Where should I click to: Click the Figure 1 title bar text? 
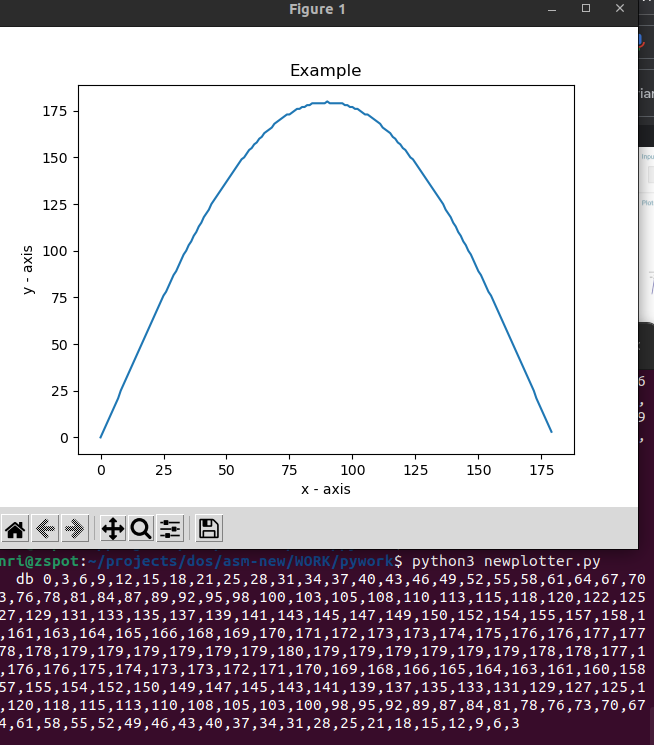(x=317, y=9)
